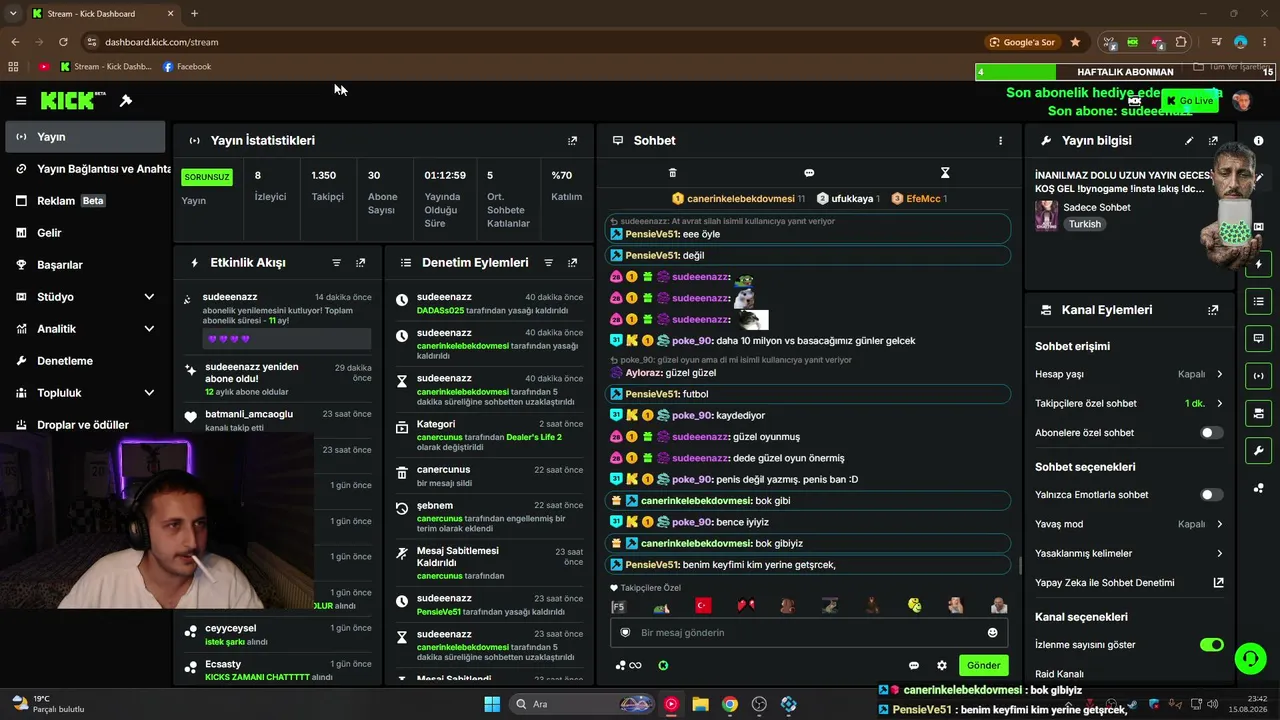This screenshot has width=1280, height=720.
Task: Filter the Etkinlik Akışı feed
Action: coord(336,263)
